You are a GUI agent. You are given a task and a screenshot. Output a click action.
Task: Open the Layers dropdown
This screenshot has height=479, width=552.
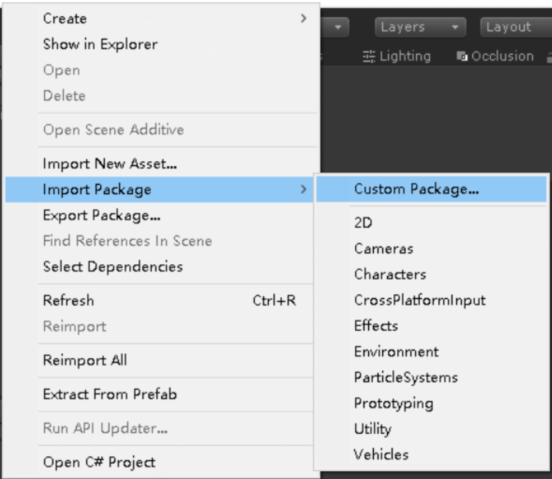point(420,27)
